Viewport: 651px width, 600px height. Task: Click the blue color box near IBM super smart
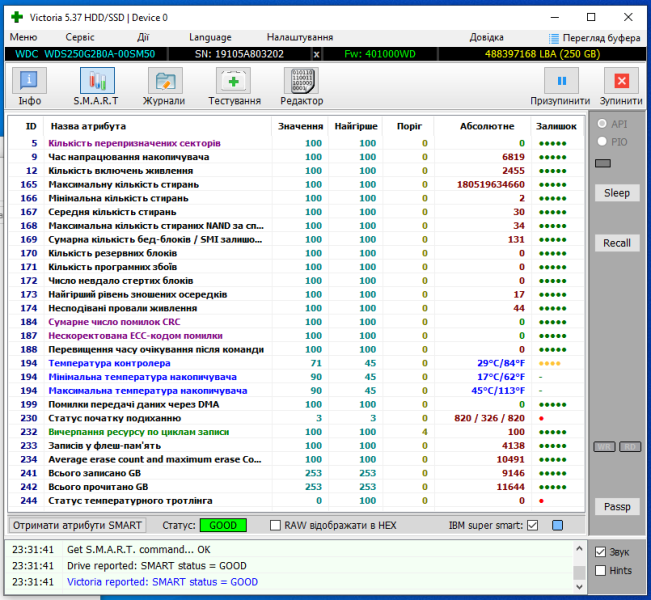[x=558, y=525]
